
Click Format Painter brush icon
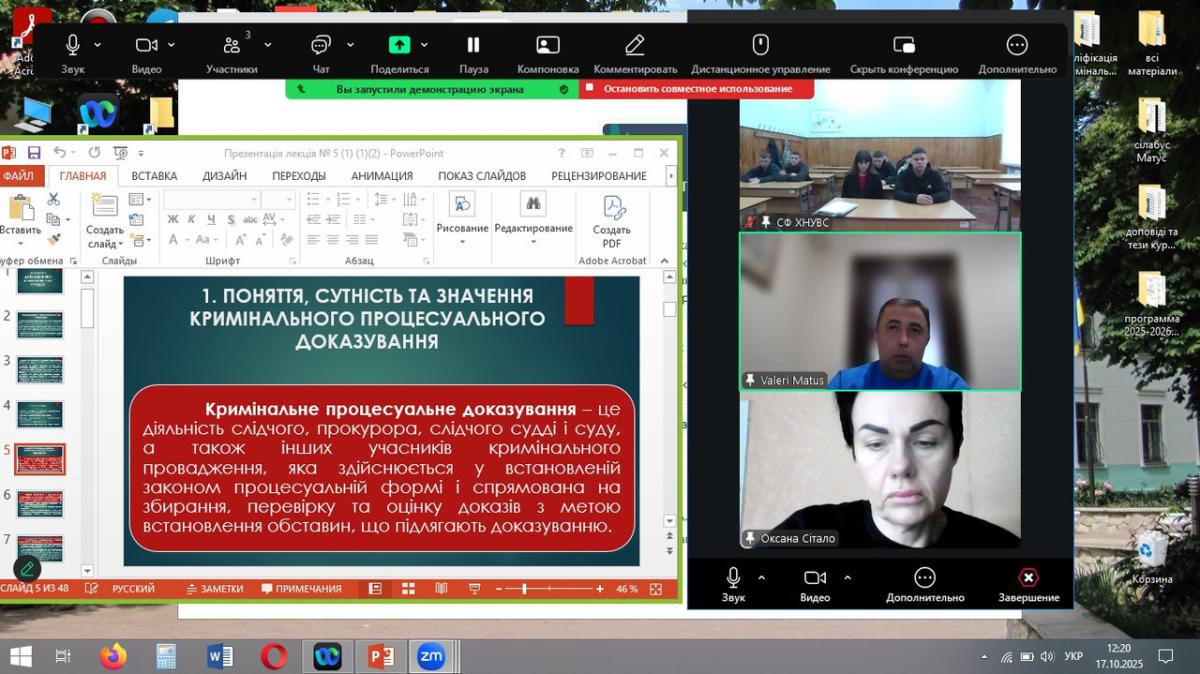pos(53,240)
